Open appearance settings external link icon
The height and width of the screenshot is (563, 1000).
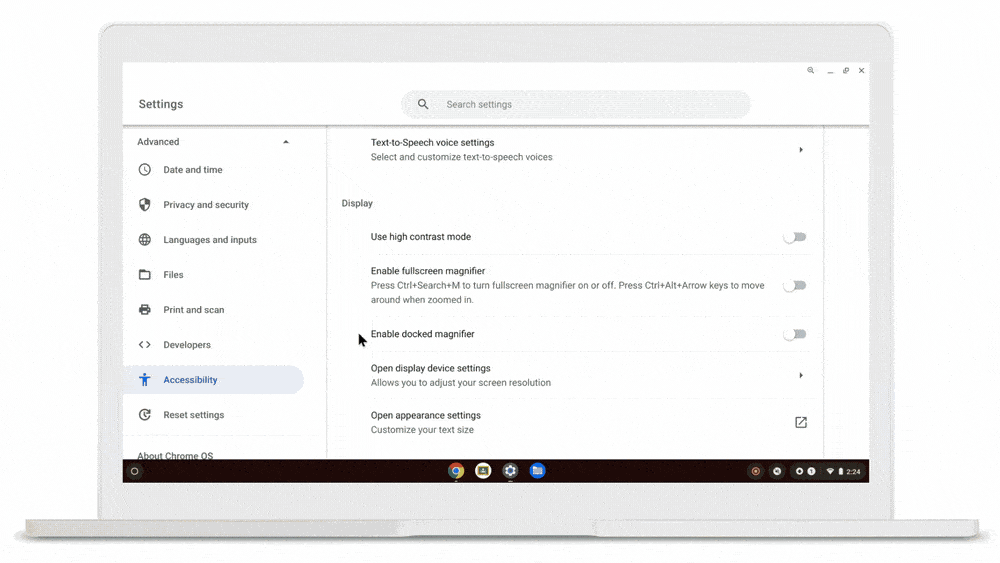click(801, 422)
